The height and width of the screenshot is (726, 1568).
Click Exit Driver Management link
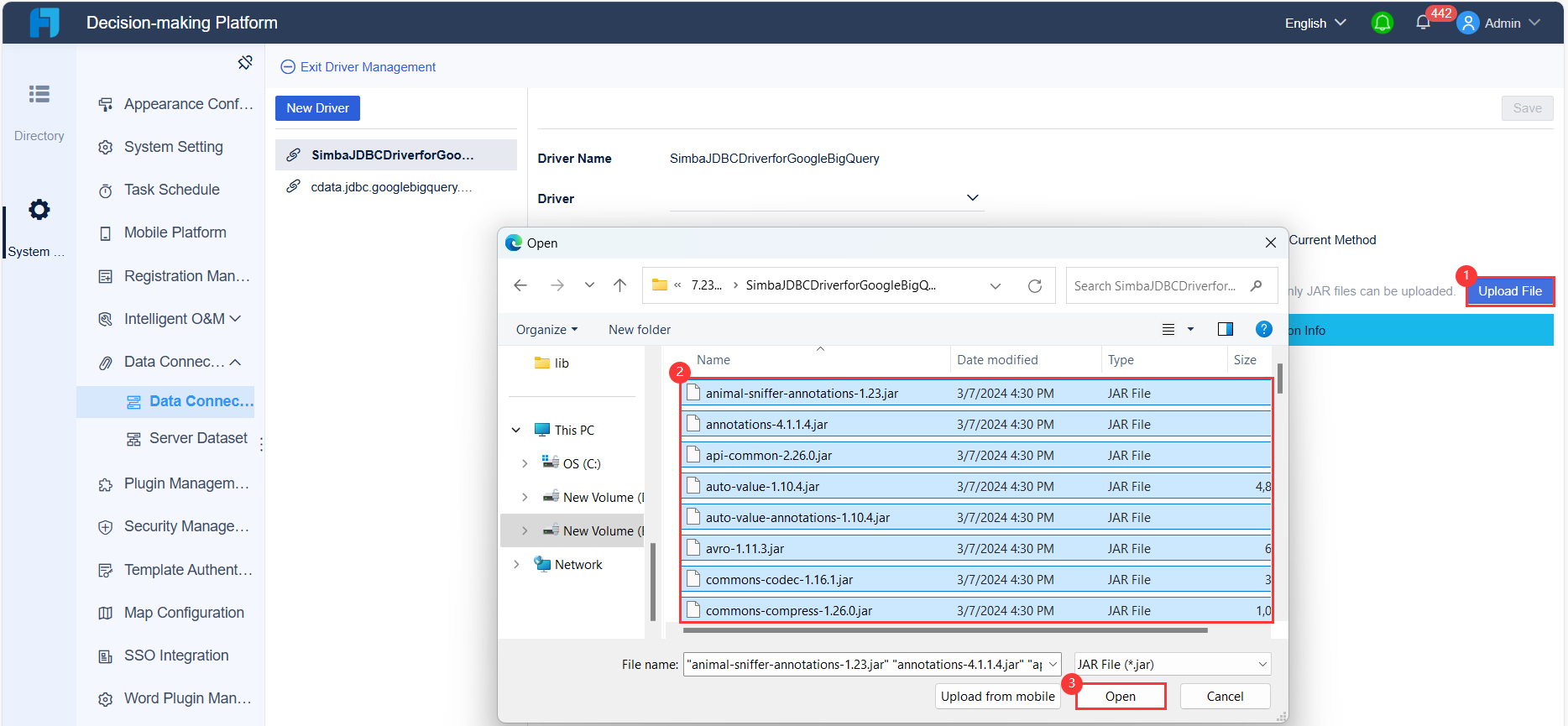pos(358,66)
